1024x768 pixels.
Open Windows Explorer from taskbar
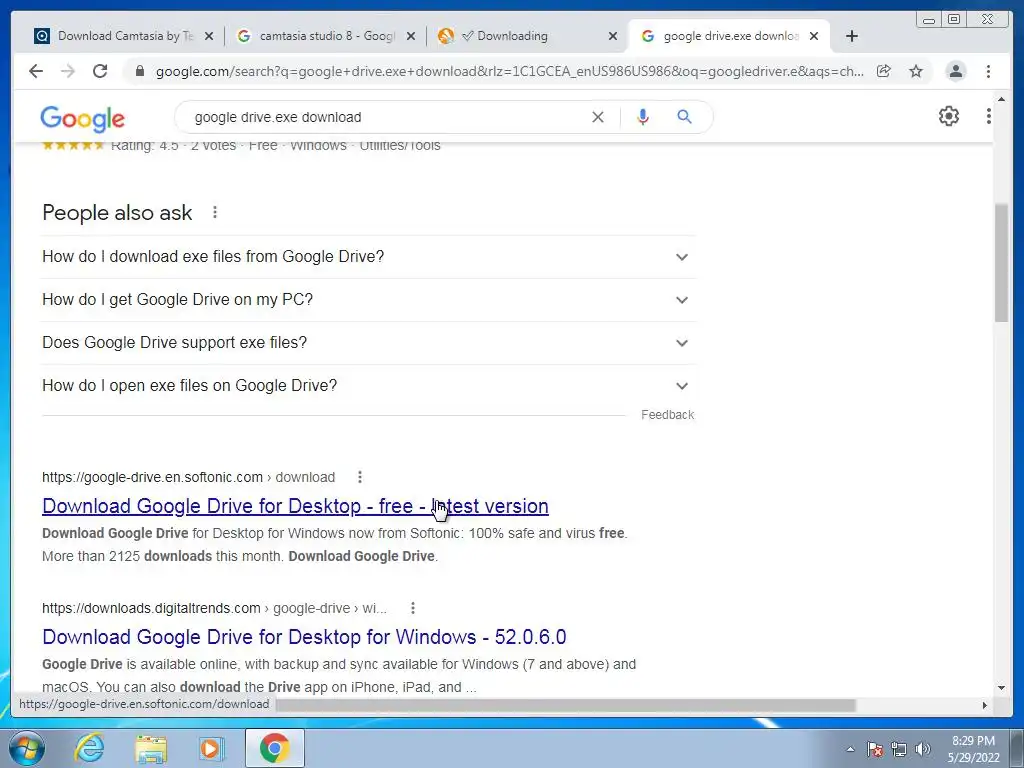(x=151, y=748)
